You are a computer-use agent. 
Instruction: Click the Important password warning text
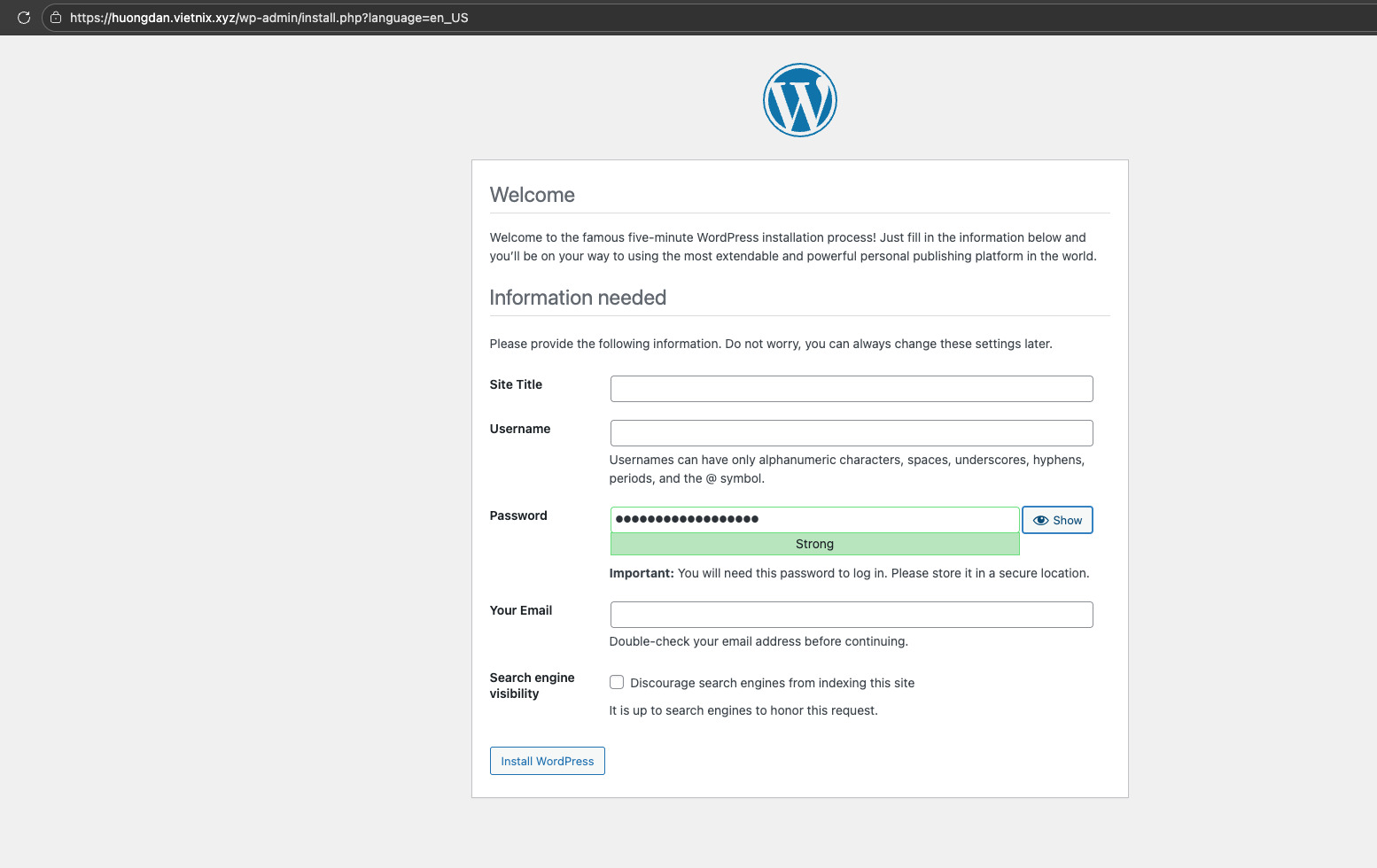click(849, 573)
